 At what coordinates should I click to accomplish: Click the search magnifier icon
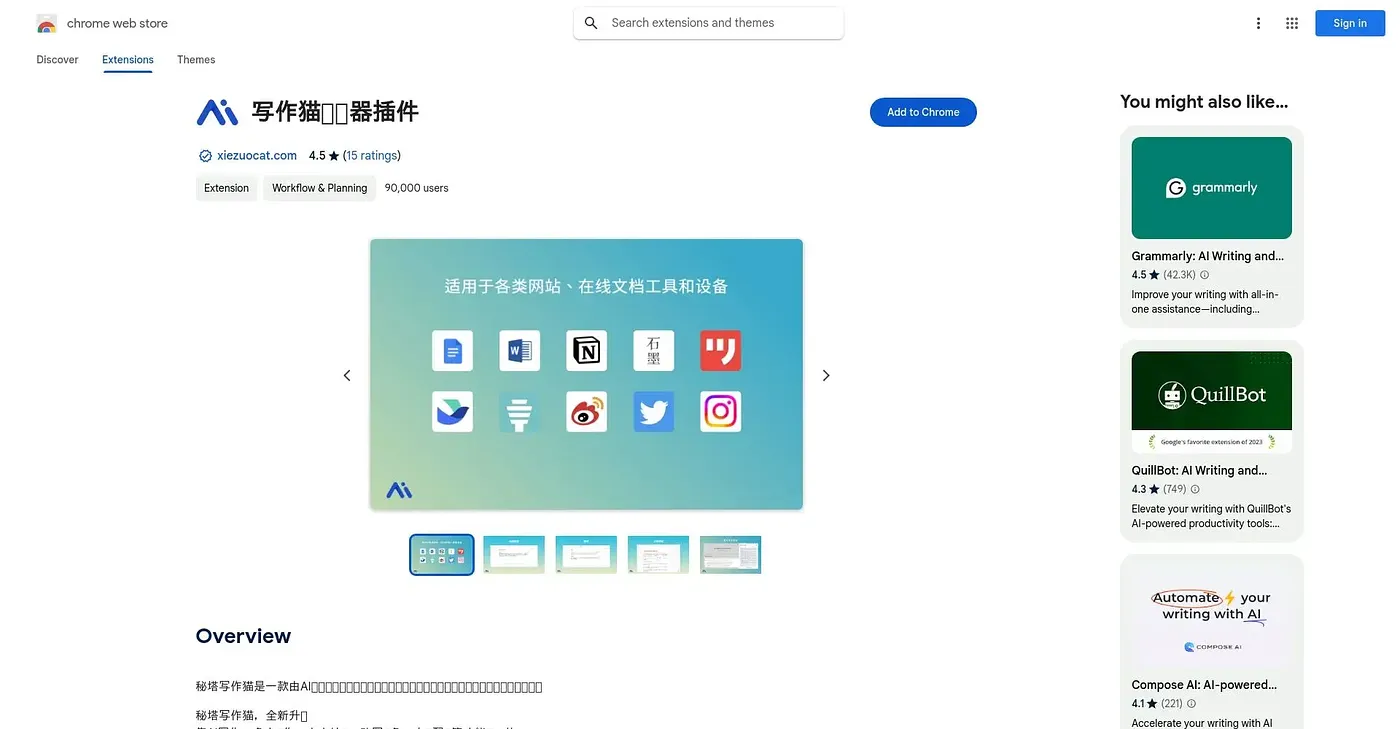[591, 23]
